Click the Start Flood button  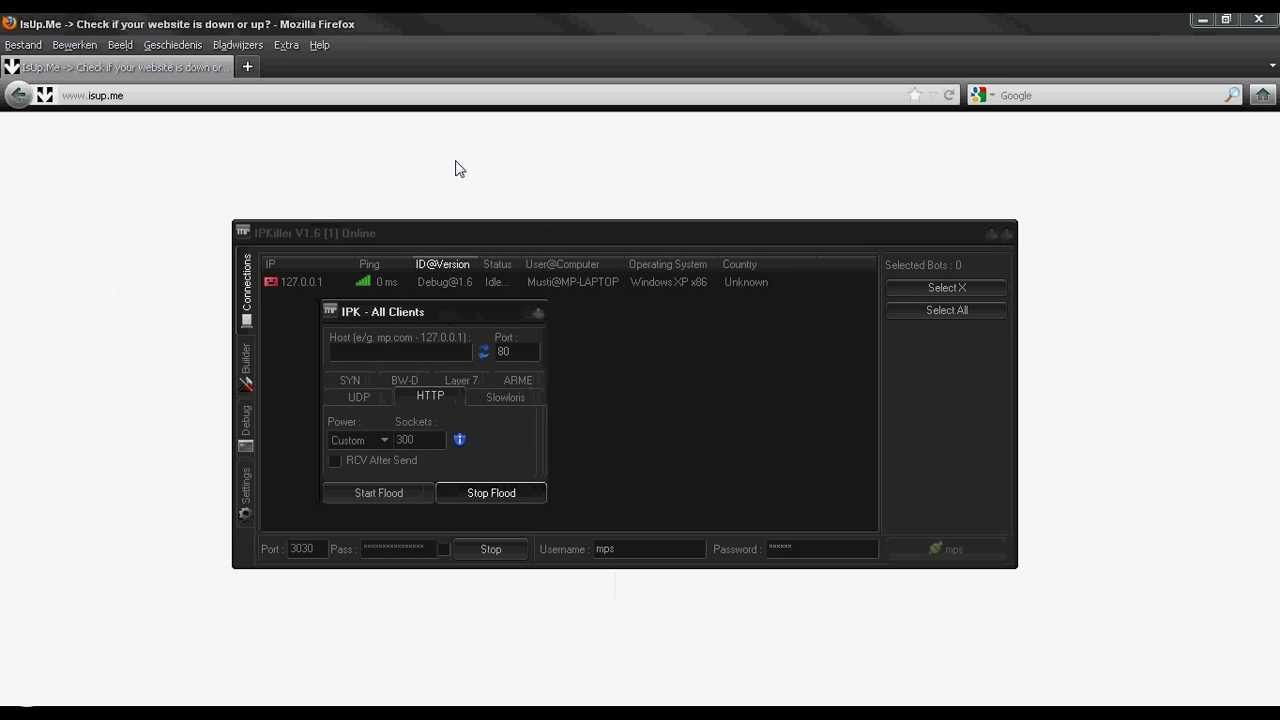[x=379, y=493]
